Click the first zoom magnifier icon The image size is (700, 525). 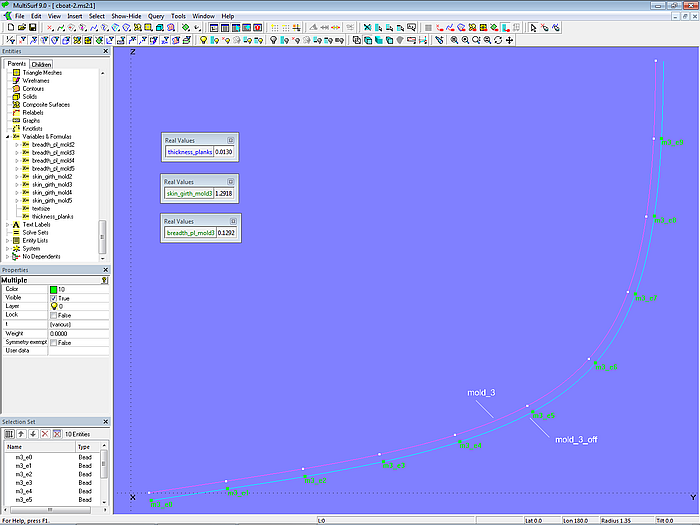453,40
